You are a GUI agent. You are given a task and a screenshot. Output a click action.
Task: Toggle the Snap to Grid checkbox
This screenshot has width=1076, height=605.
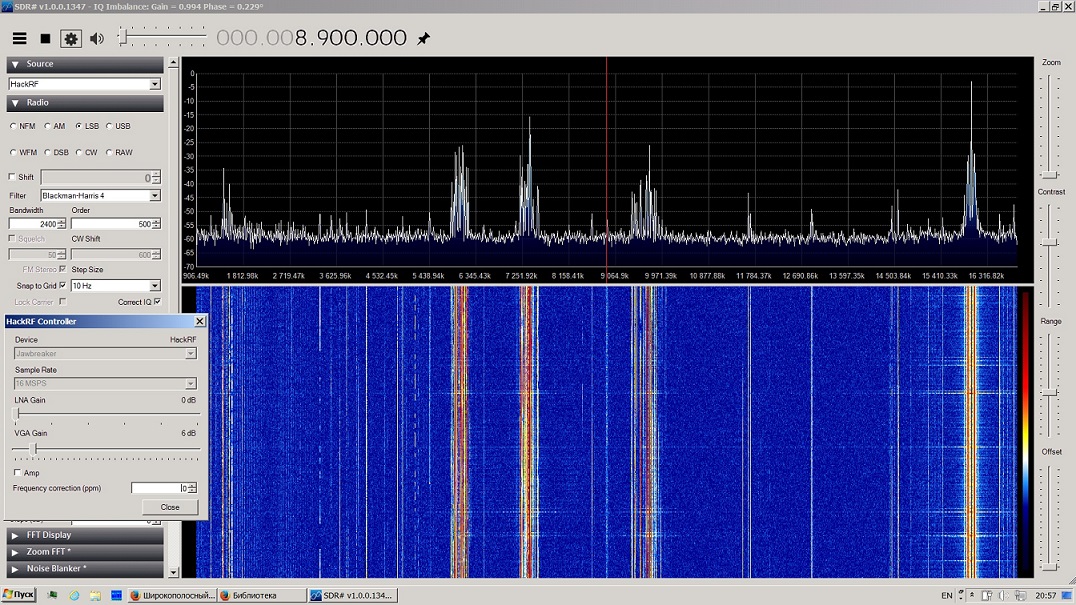62,285
